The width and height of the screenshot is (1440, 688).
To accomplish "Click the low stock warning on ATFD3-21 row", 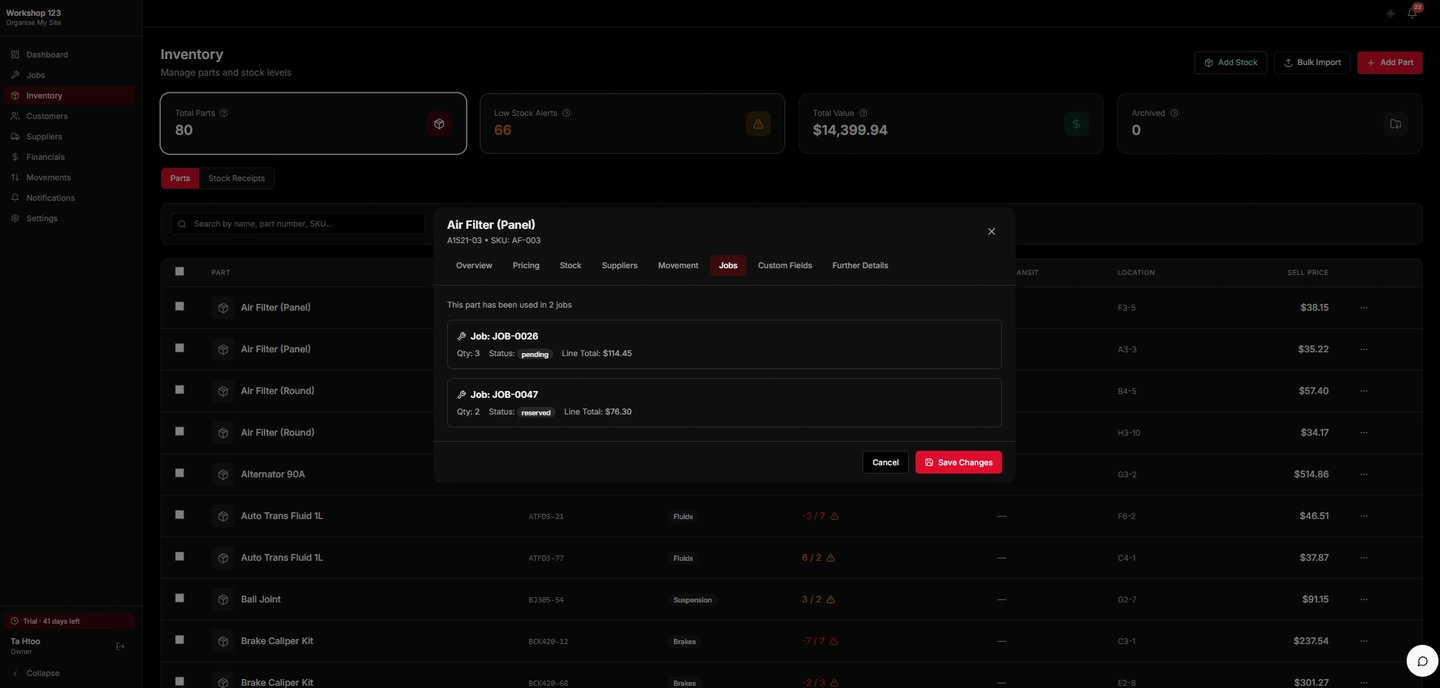I will tap(834, 516).
